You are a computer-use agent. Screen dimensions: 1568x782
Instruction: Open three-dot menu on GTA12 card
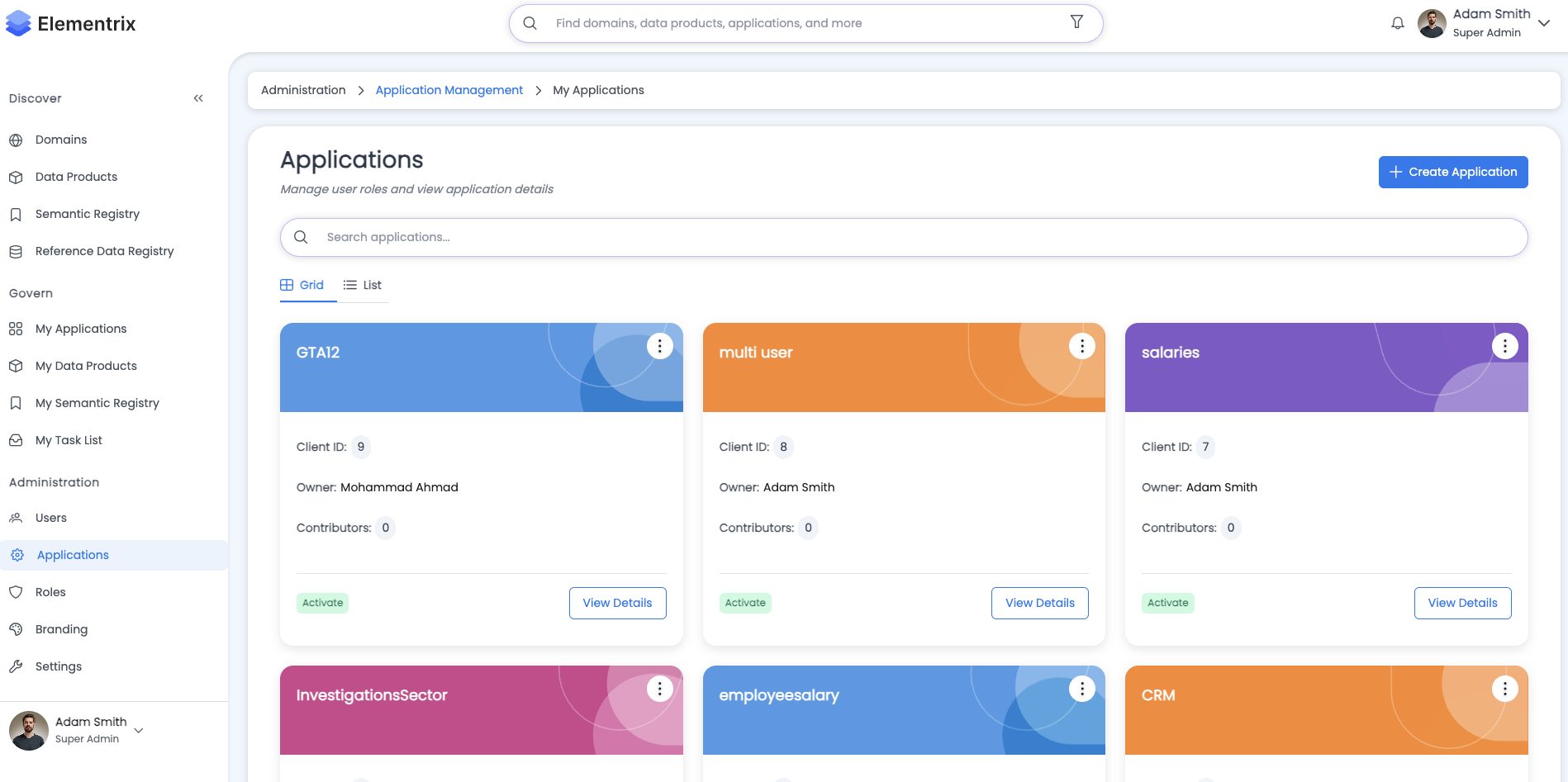(659, 346)
